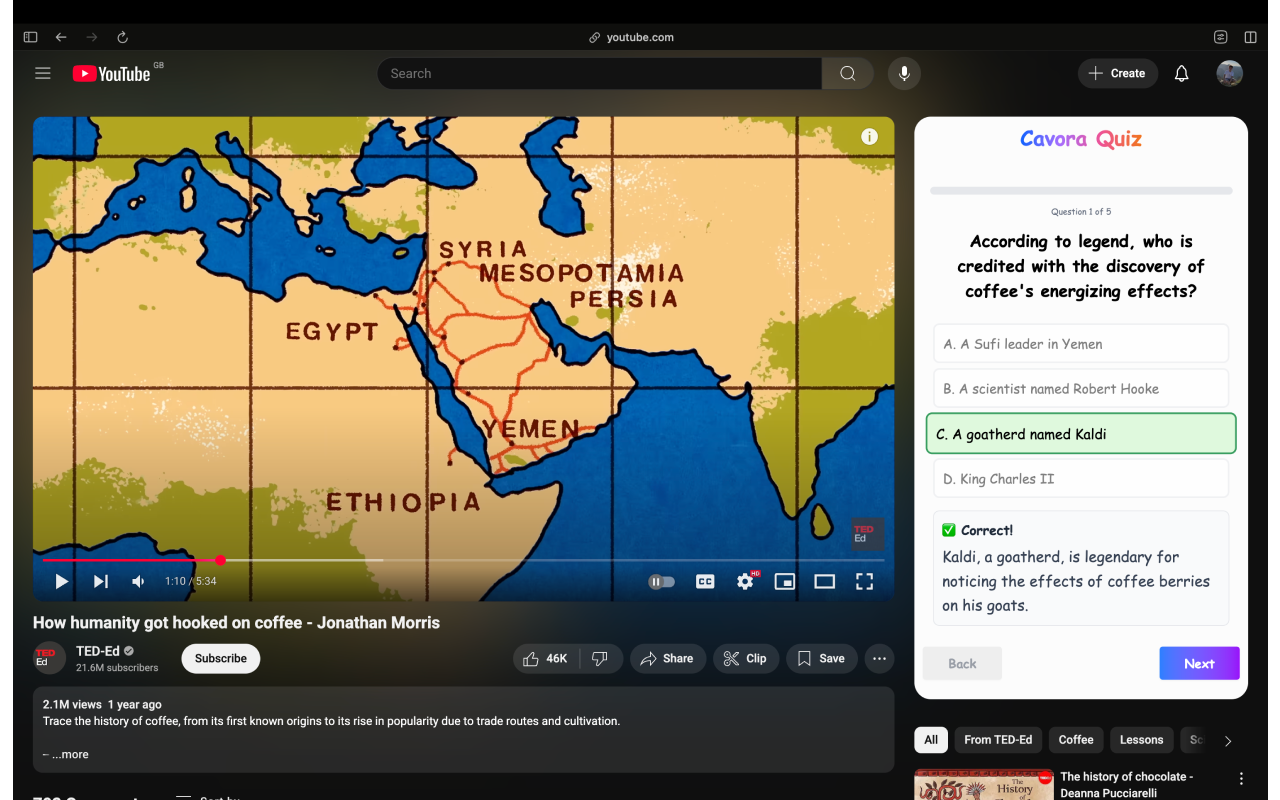The width and height of the screenshot is (1280, 800).
Task: Open the notifications bell
Action: [1181, 73]
